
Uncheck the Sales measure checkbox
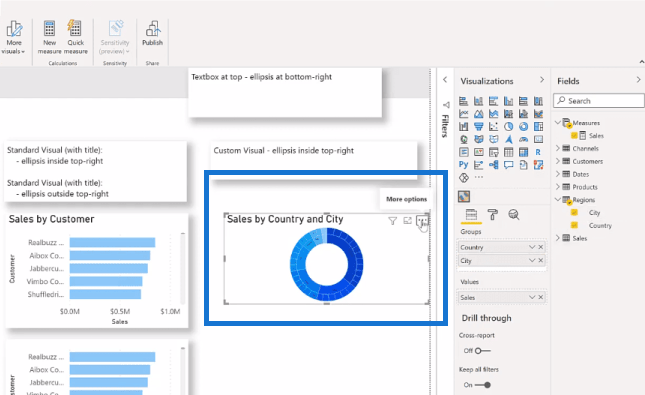tap(574, 135)
